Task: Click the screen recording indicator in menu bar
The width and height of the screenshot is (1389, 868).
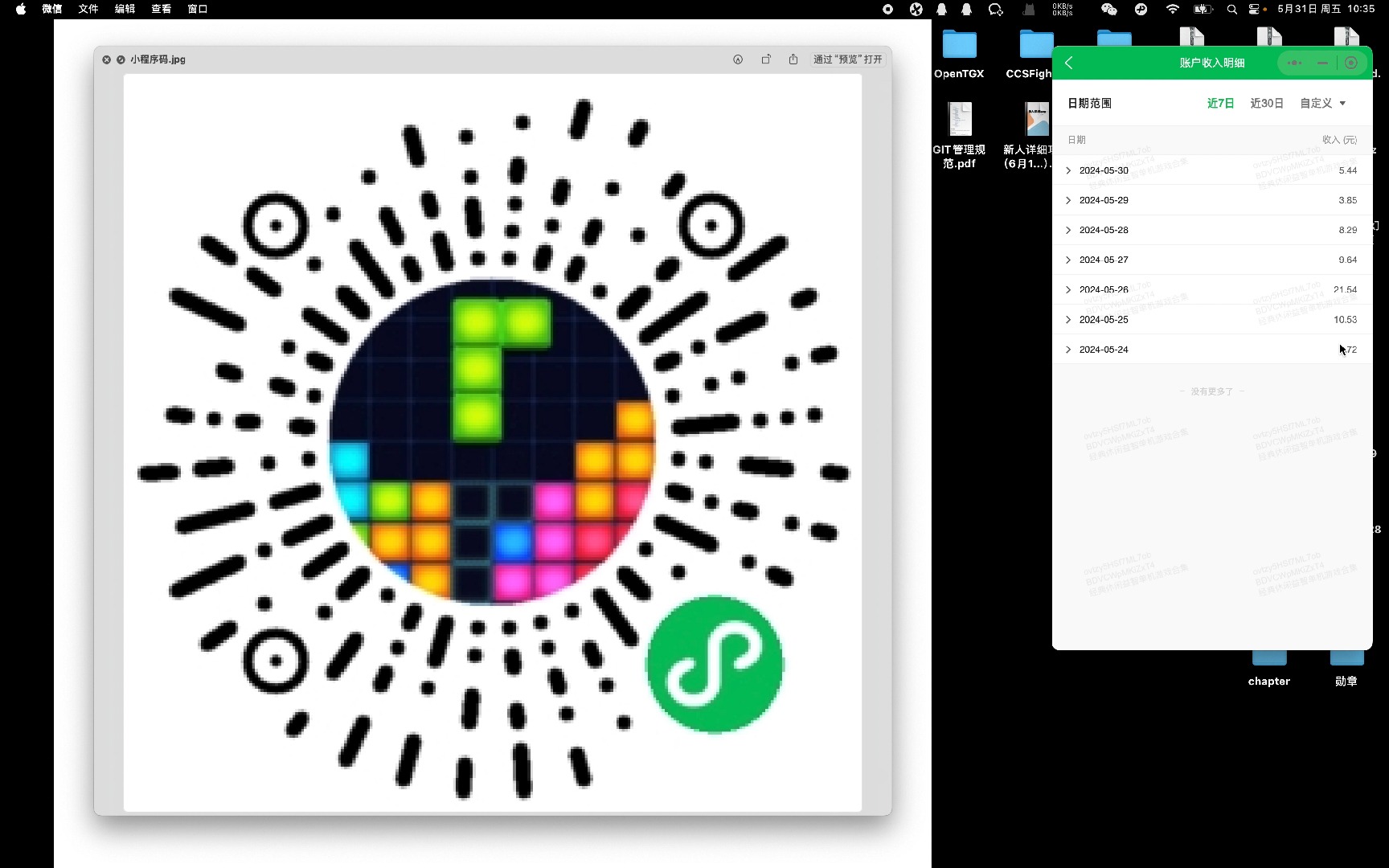Action: [887, 9]
